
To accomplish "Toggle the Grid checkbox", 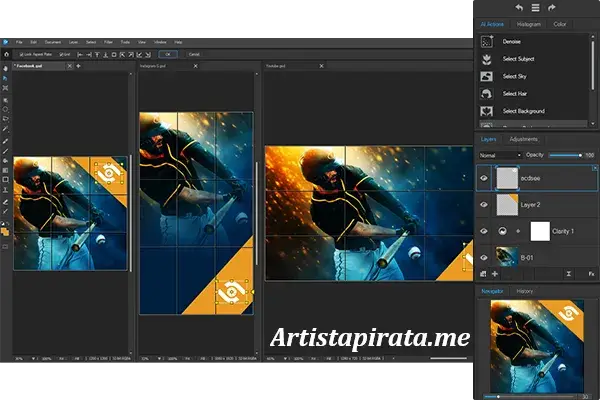I will pos(61,55).
